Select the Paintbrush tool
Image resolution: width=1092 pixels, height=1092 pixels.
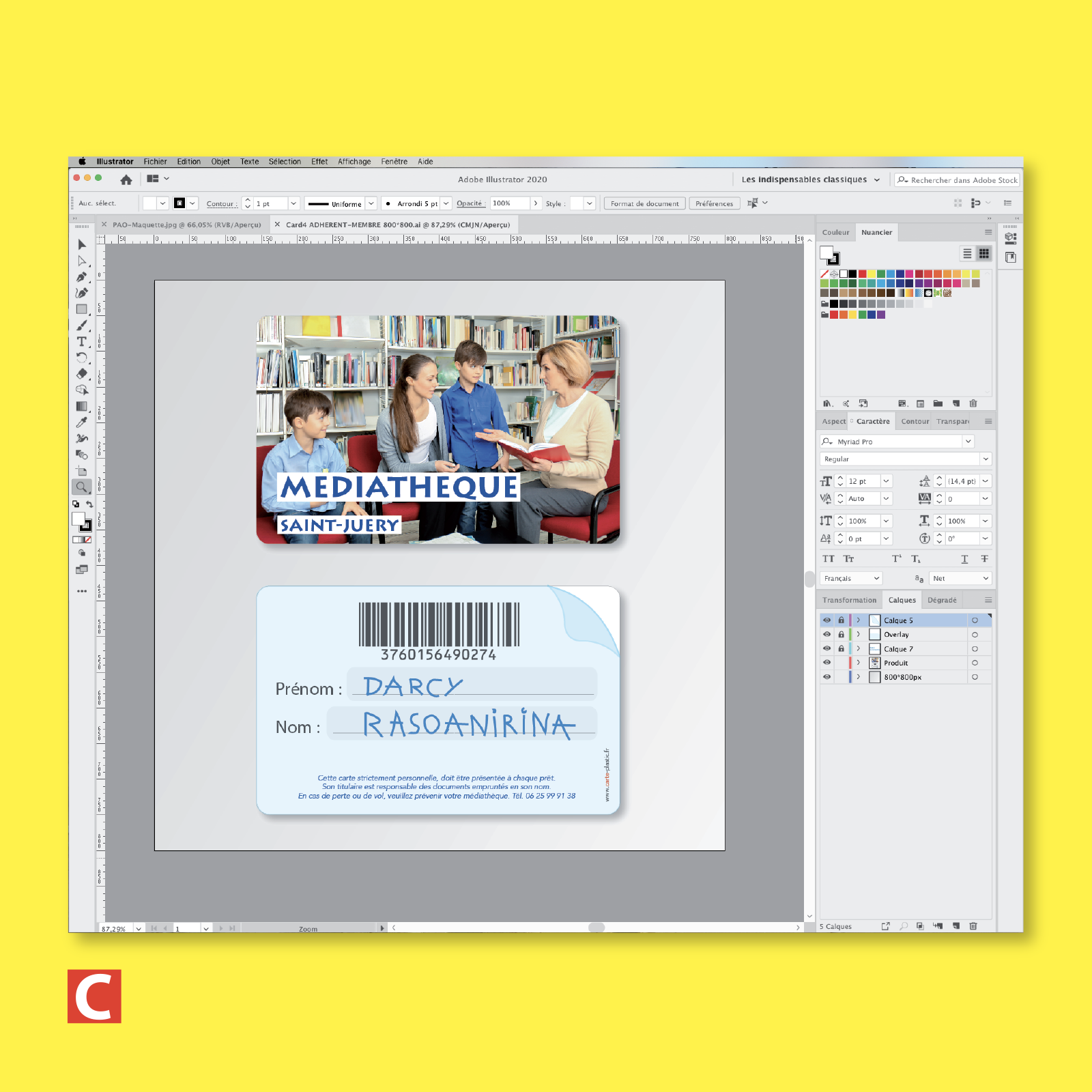[x=81, y=326]
